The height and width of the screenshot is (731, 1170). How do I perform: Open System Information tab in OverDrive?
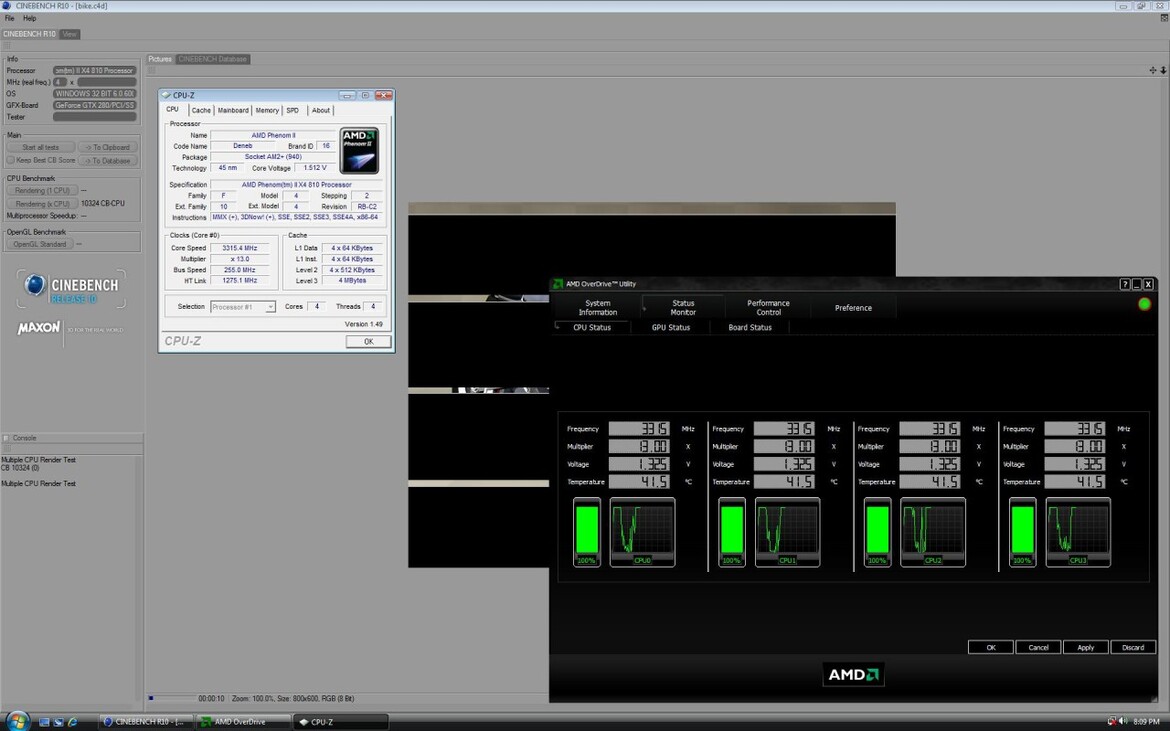click(597, 307)
